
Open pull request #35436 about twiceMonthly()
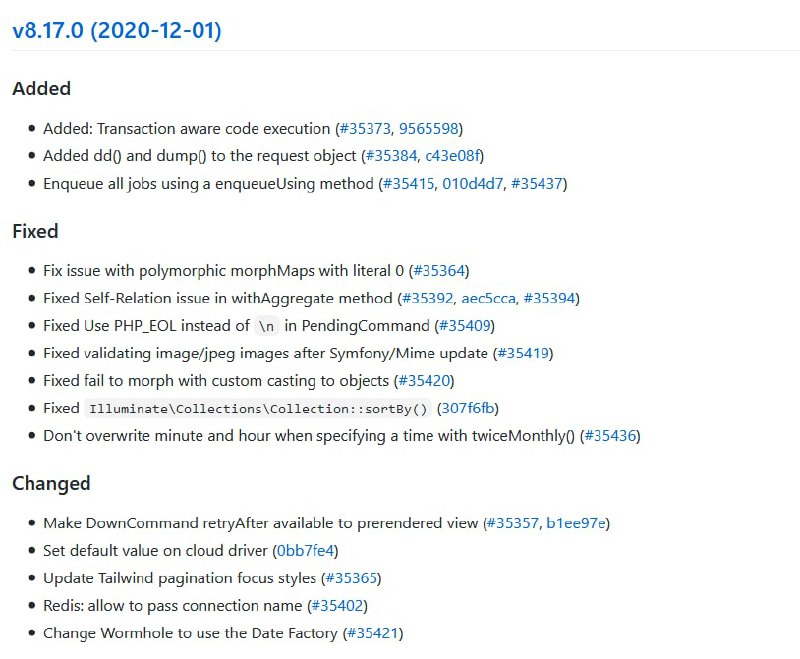(610, 436)
